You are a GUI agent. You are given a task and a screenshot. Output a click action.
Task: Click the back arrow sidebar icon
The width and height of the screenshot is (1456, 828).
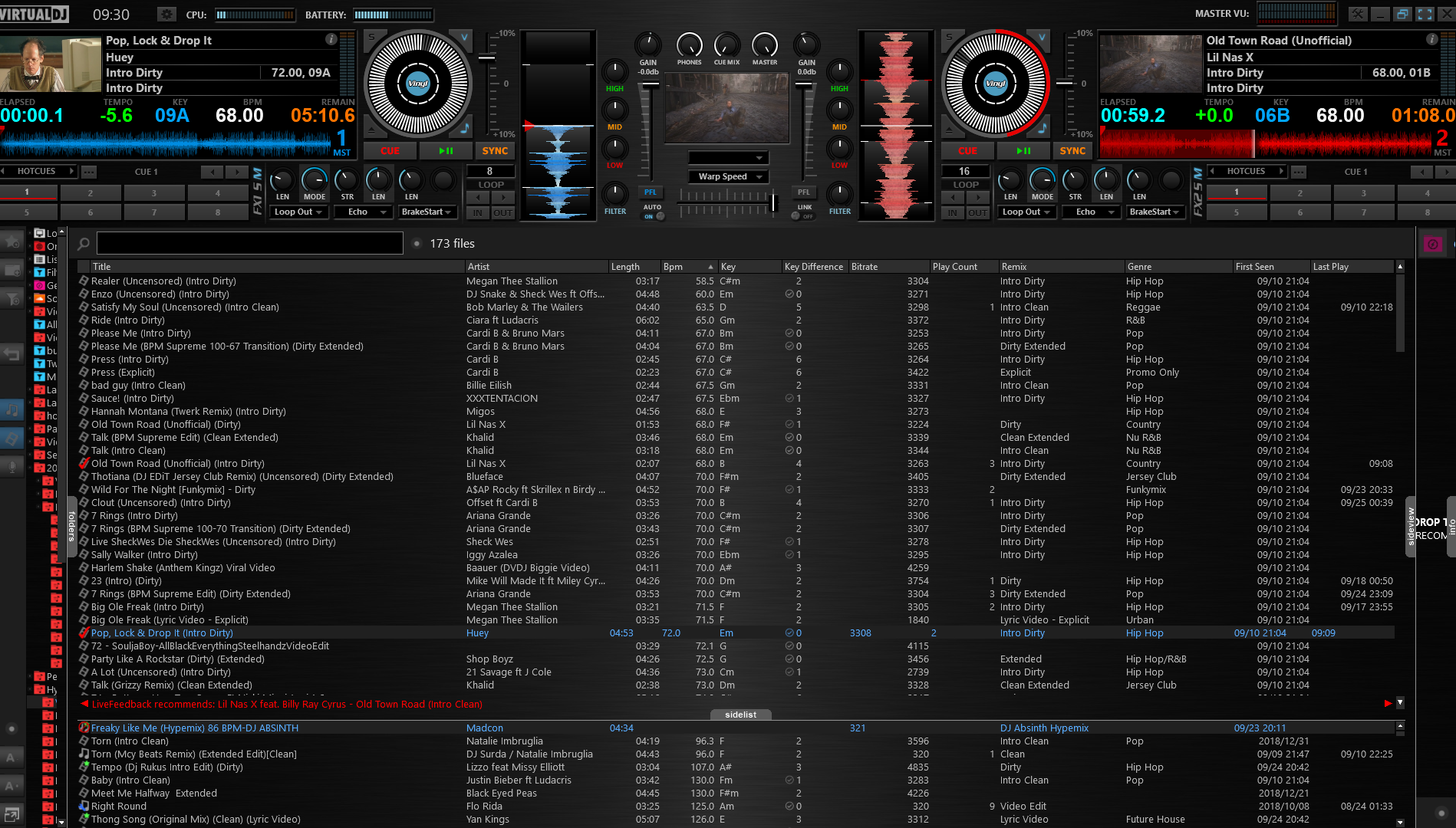[x=12, y=354]
